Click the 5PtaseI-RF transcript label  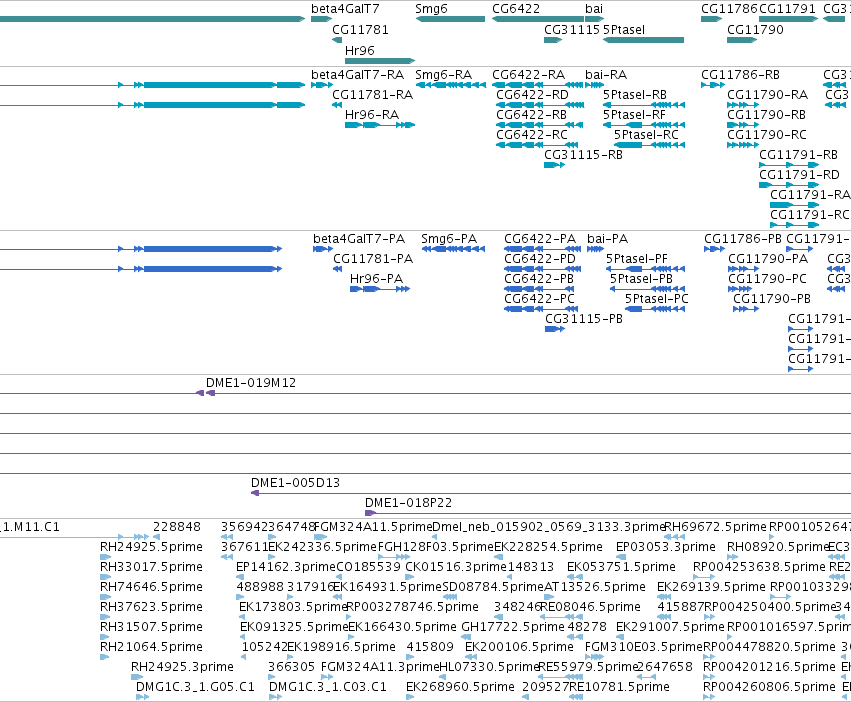coord(634,115)
